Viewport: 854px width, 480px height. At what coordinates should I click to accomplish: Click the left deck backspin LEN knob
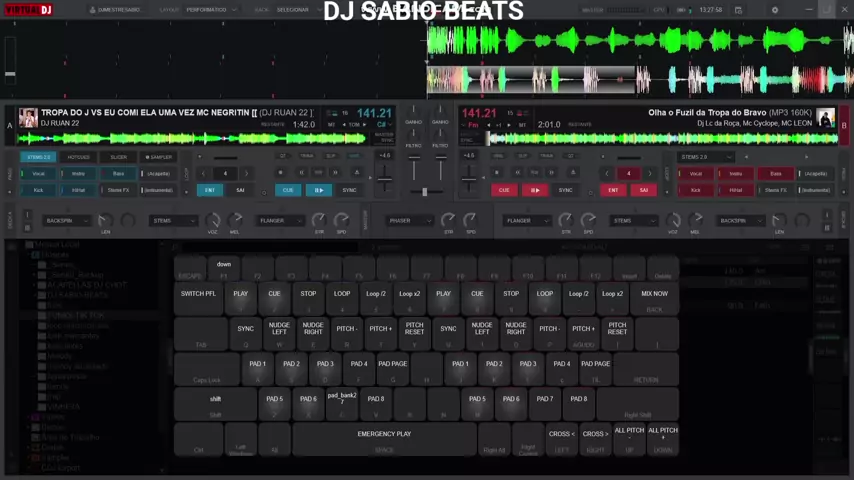click(x=105, y=221)
